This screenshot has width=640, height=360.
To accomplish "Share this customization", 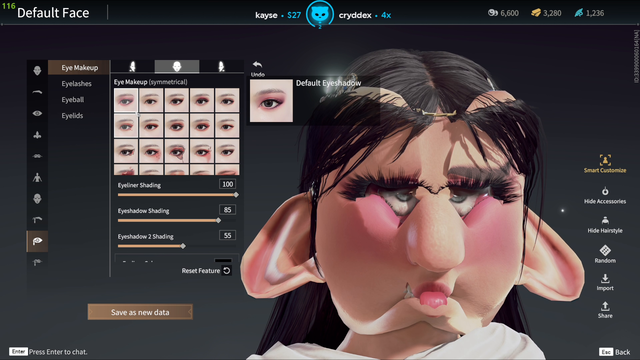I will 605,310.
